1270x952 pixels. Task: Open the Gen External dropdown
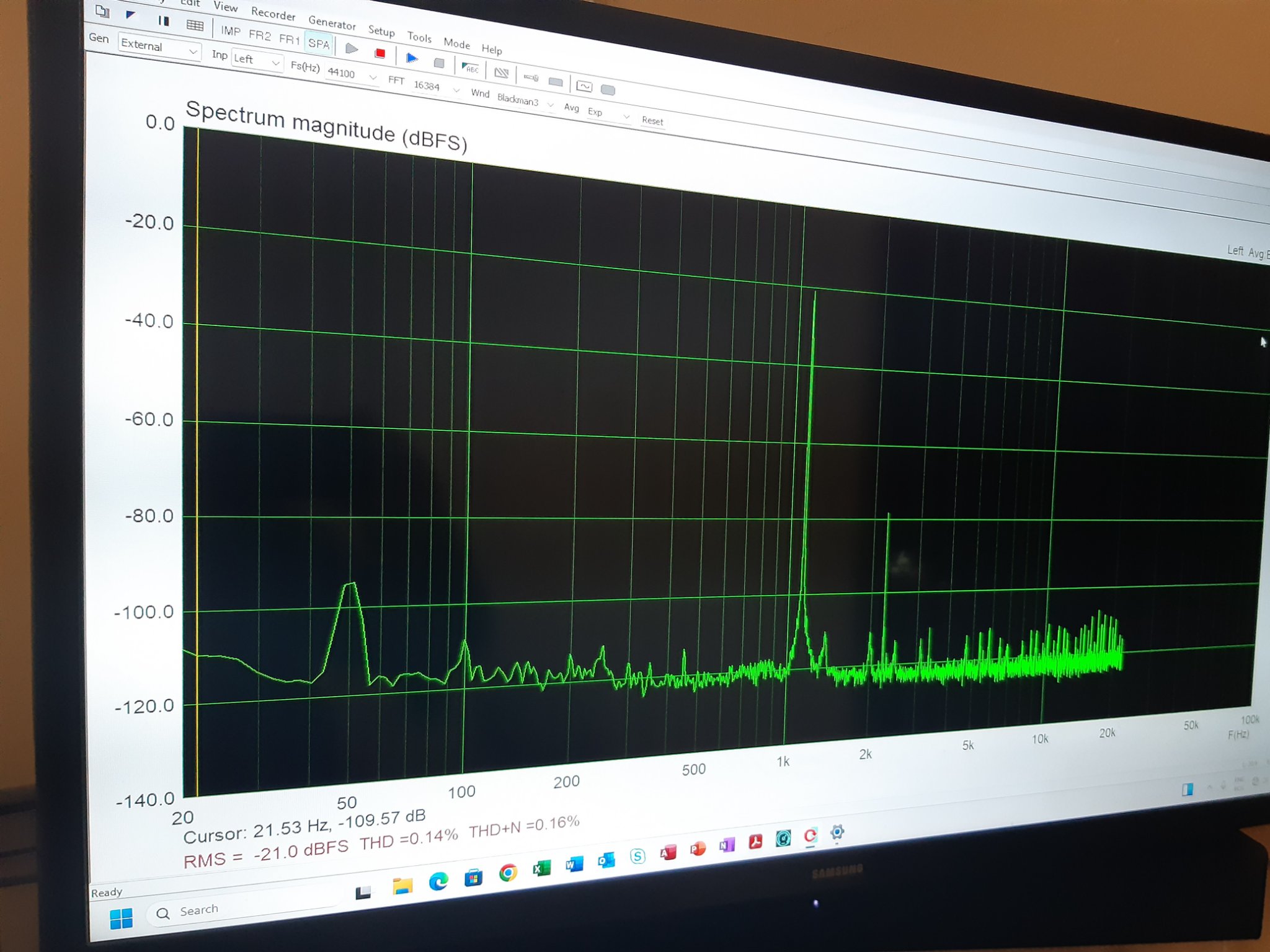tap(159, 46)
